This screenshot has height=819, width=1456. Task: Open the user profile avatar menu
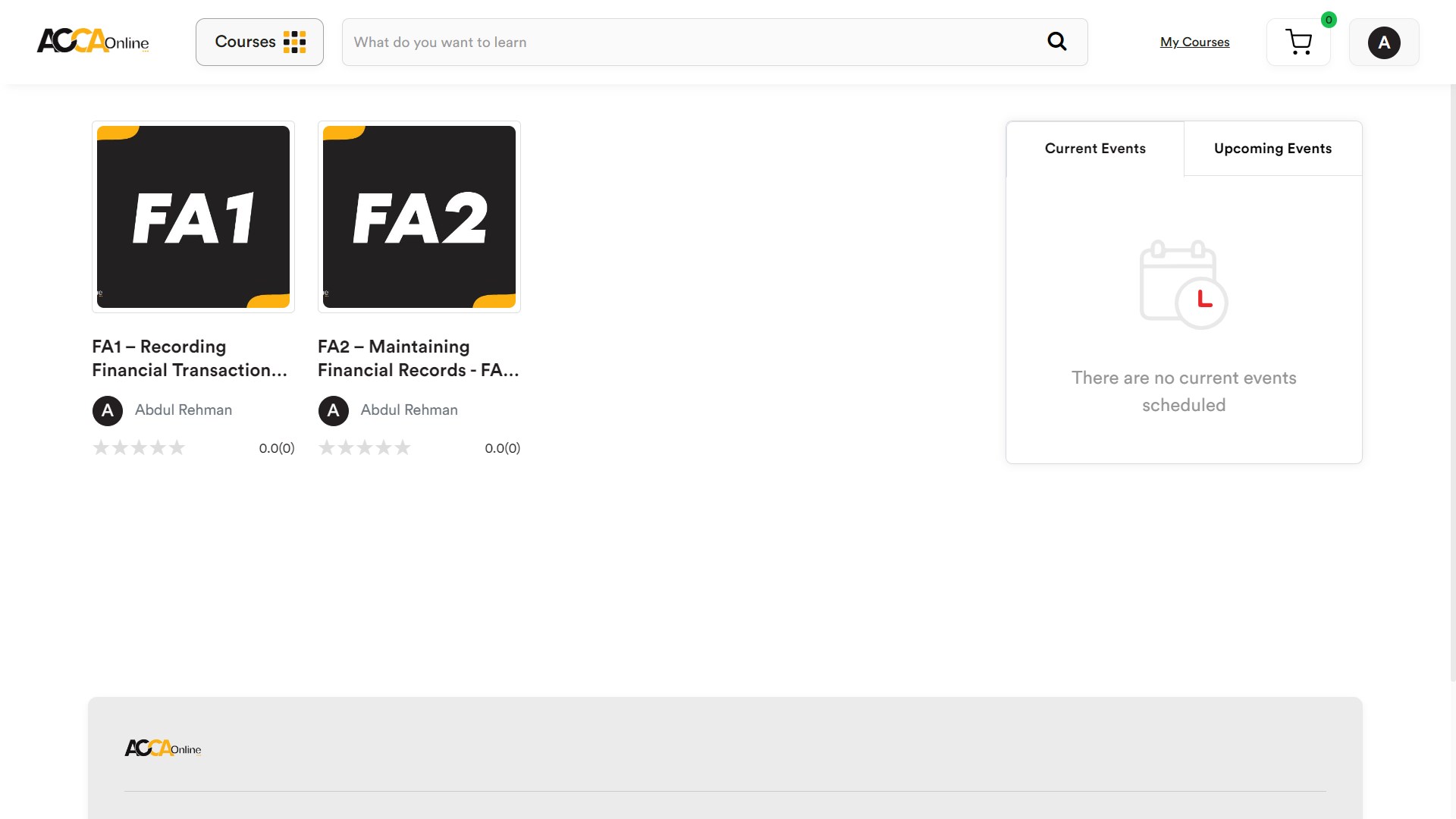[x=1383, y=42]
